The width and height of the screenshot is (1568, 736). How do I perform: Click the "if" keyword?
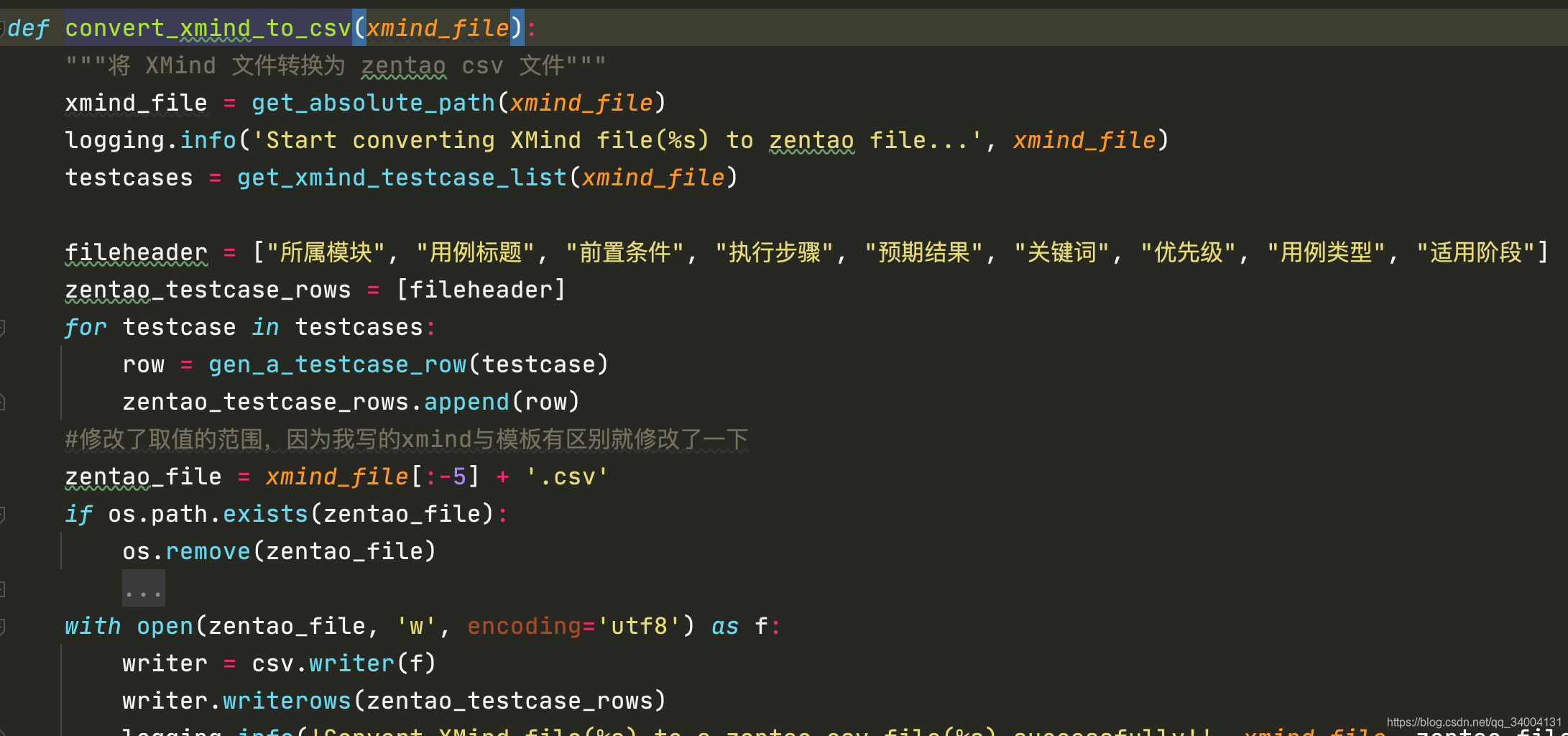tap(78, 515)
